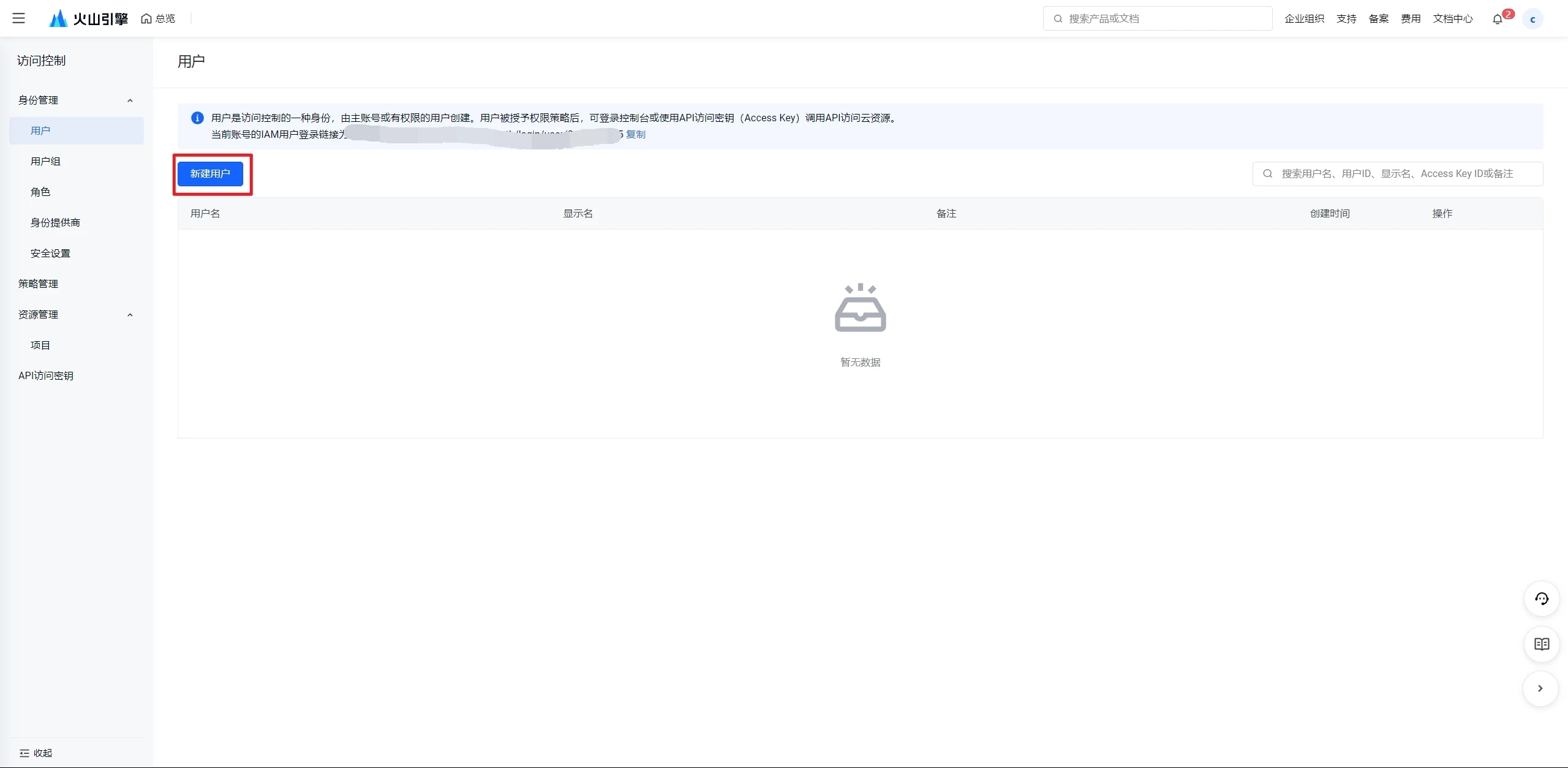This screenshot has height=768, width=1568.
Task: Click the 新建用户 button
Action: click(x=211, y=173)
